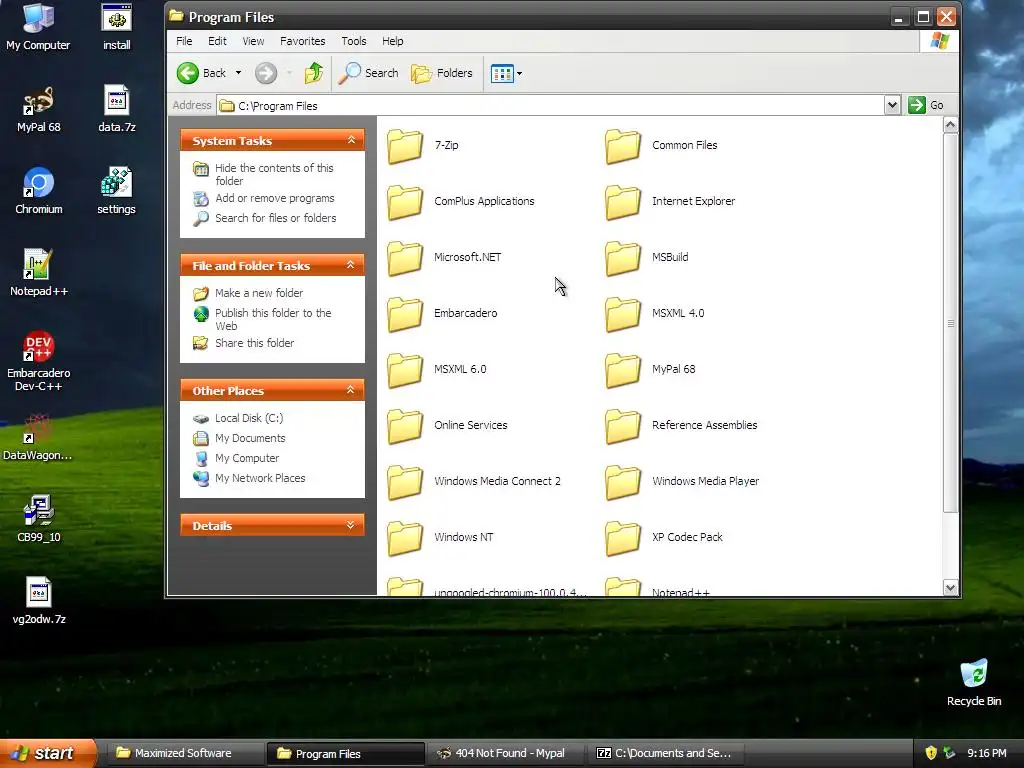Screen dimensions: 1024x768
Task: Switch to 404 Not Found - Mypal taskbar window
Action: [x=507, y=753]
